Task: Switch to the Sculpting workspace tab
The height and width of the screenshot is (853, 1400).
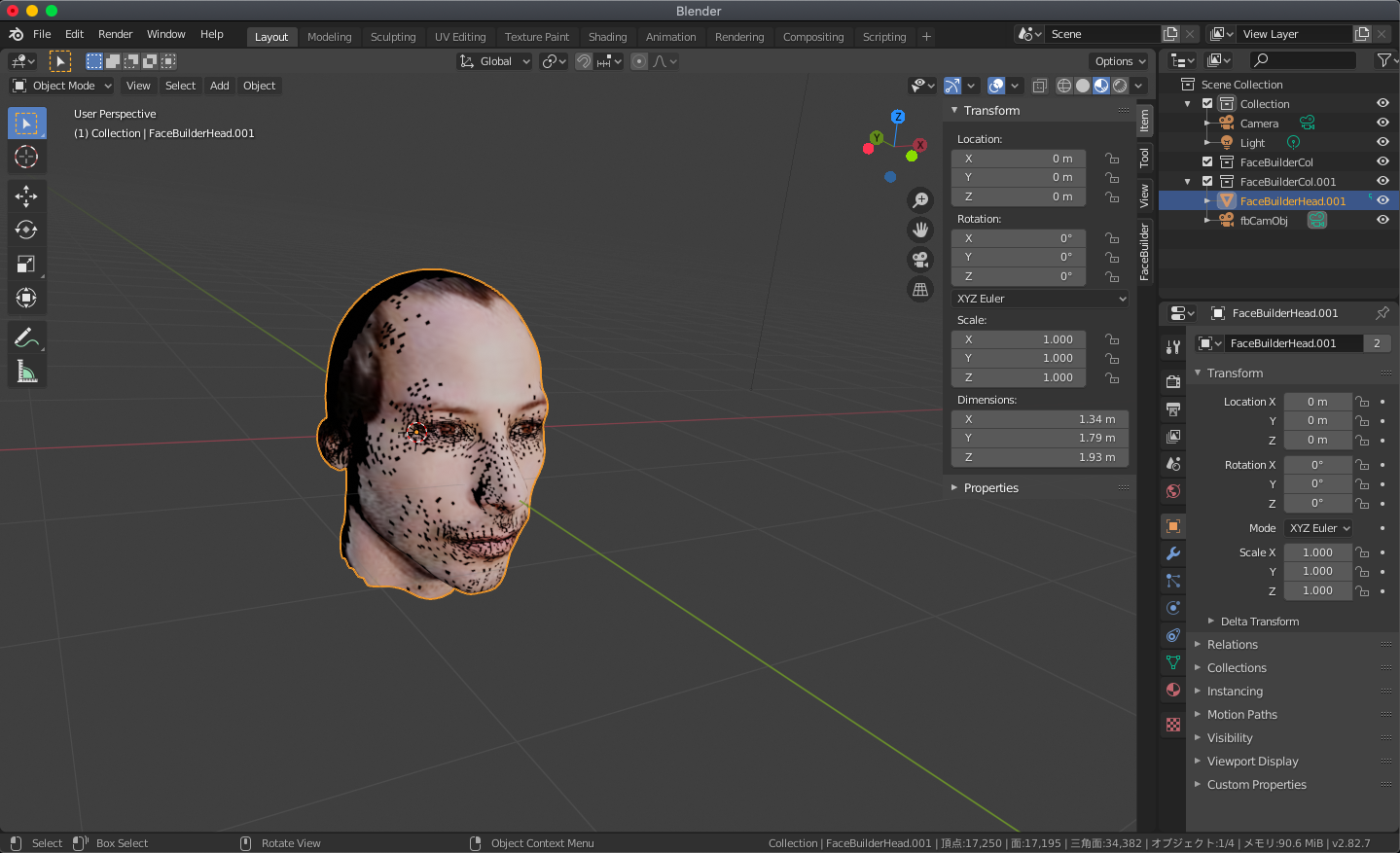Action: pos(393,37)
